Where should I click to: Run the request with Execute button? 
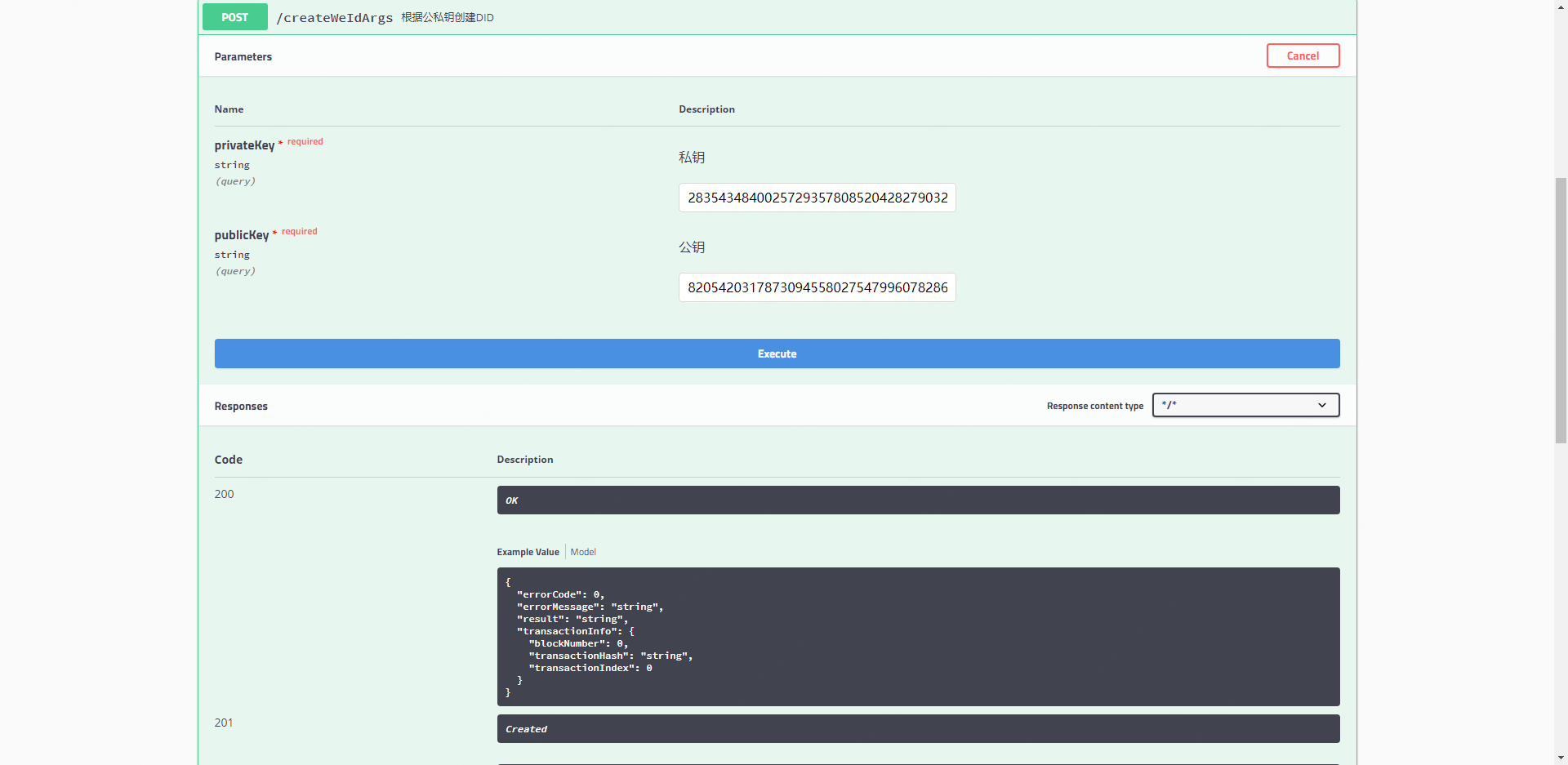[x=777, y=354]
